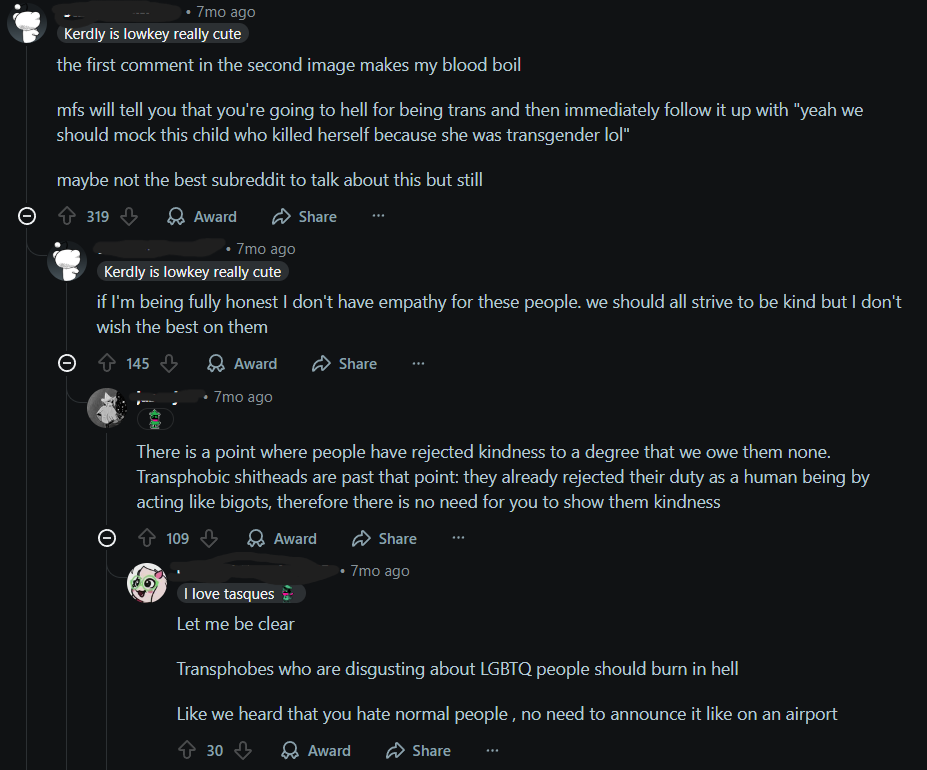The height and width of the screenshot is (770, 927).
Task: Downvote the comment with 30 points
Action: point(243,750)
